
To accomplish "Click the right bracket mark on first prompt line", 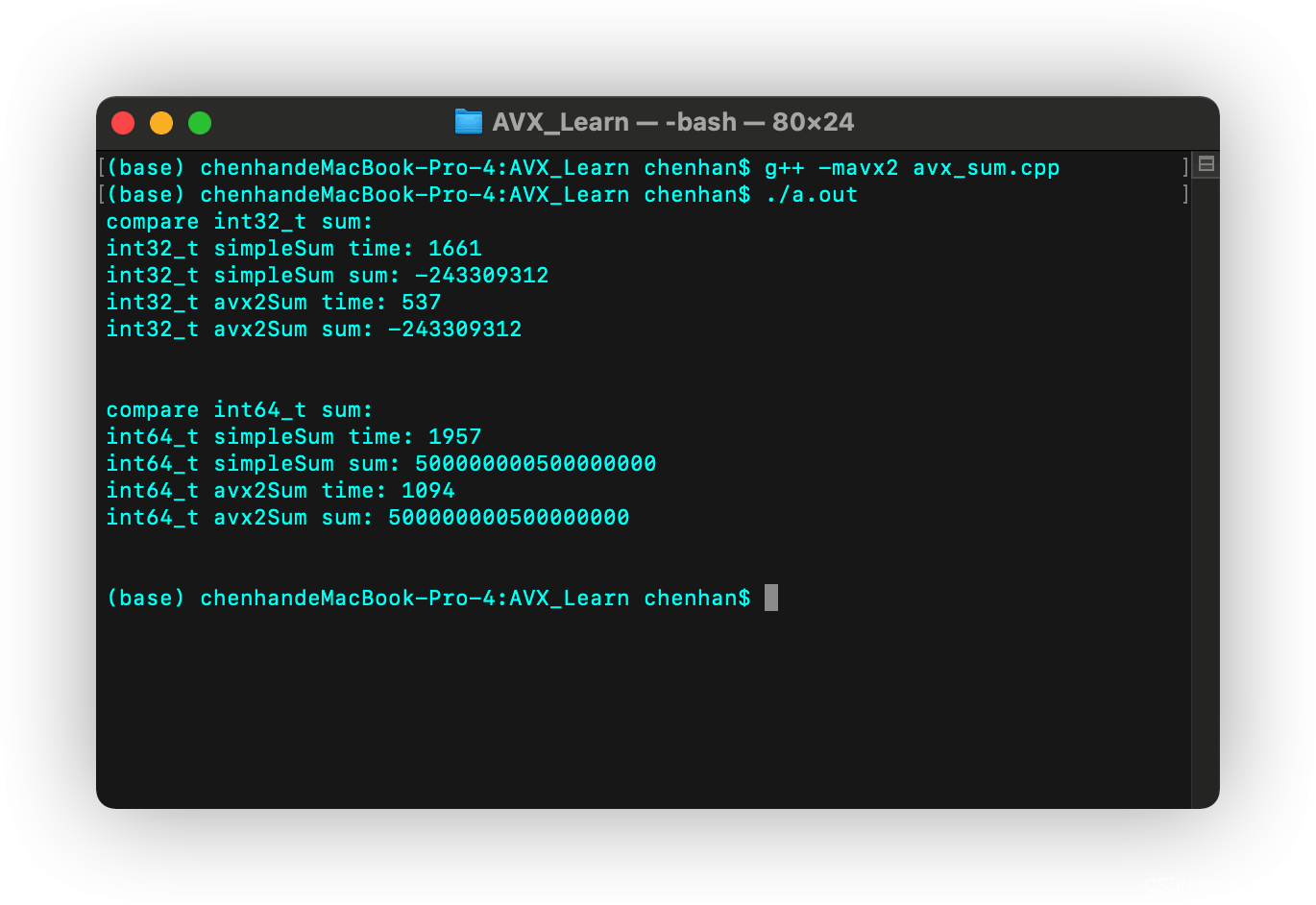I will point(1185,167).
